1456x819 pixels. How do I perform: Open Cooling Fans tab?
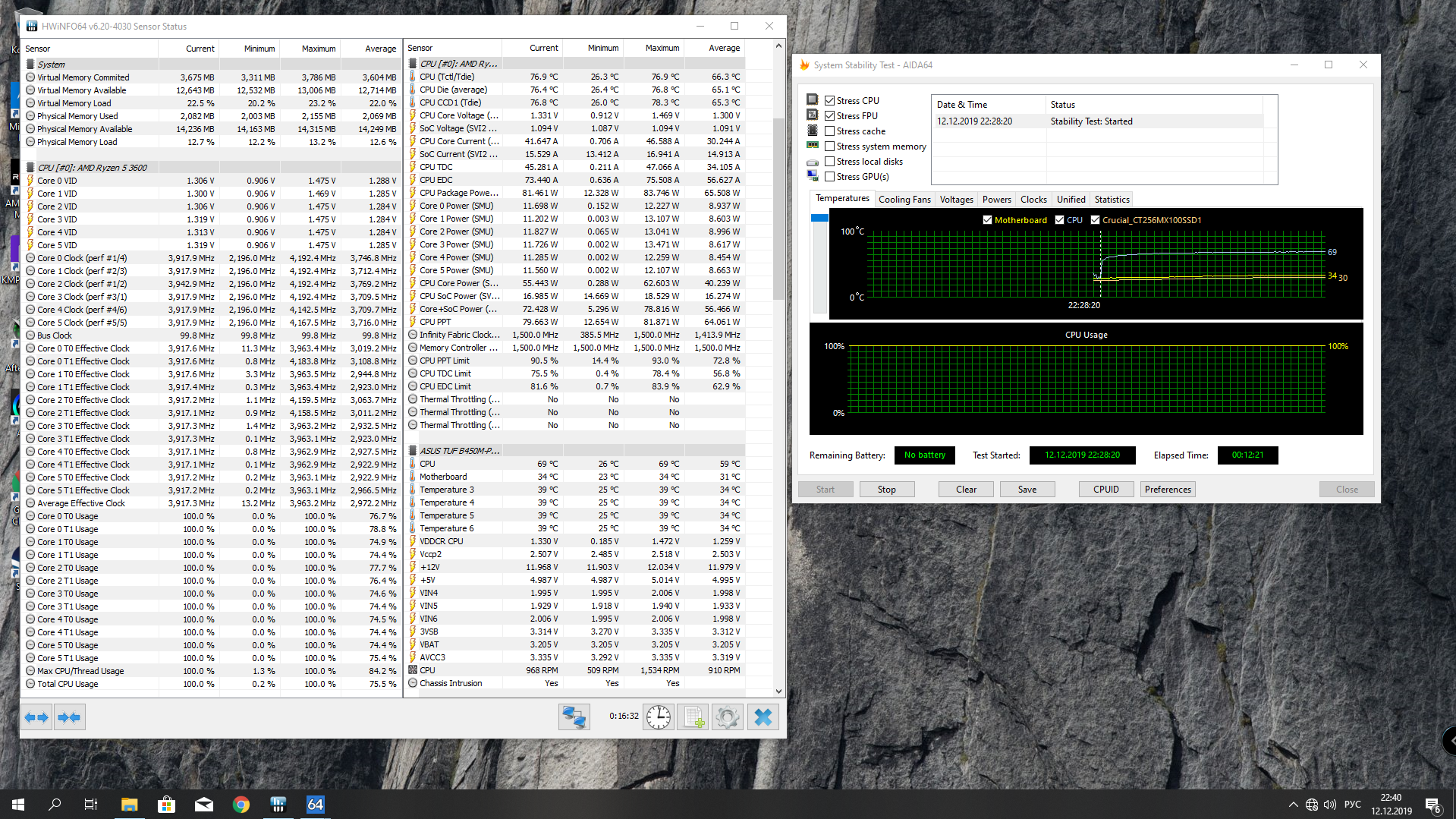pyautogui.click(x=904, y=200)
